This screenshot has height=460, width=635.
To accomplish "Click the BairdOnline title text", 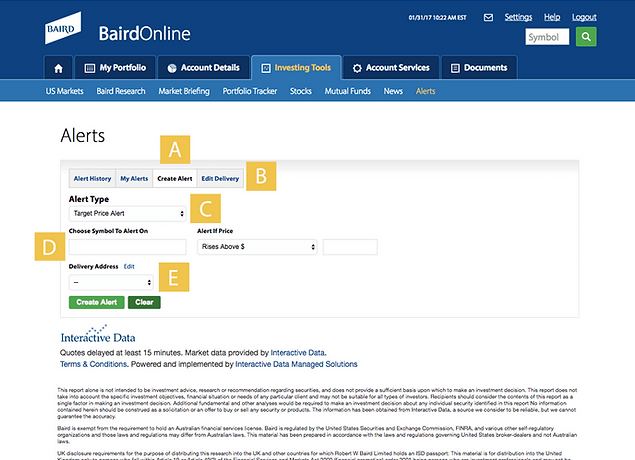I will point(145,34).
